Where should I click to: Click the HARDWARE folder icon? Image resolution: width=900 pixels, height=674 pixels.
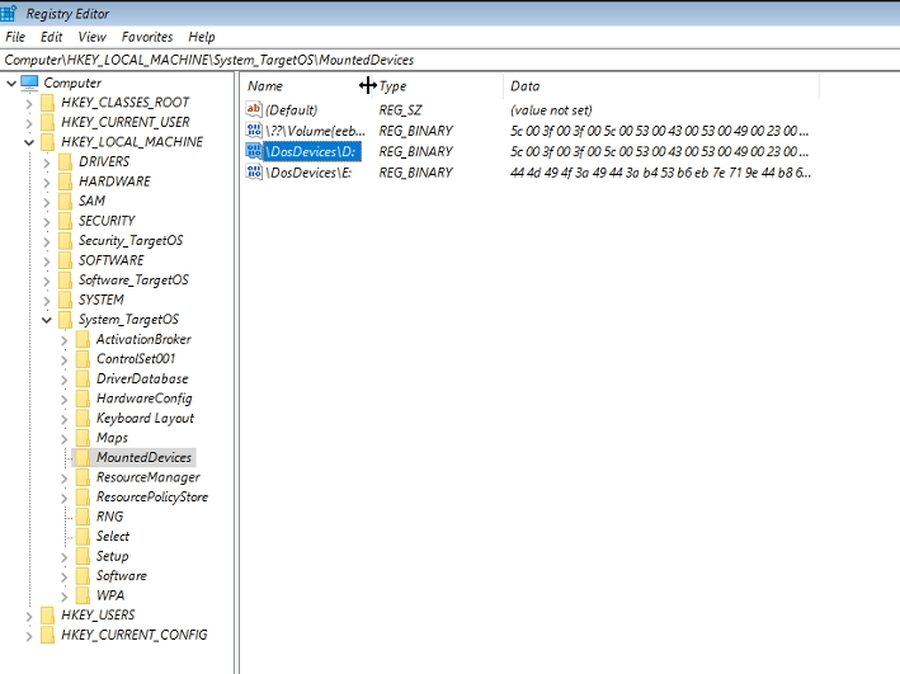coord(65,181)
